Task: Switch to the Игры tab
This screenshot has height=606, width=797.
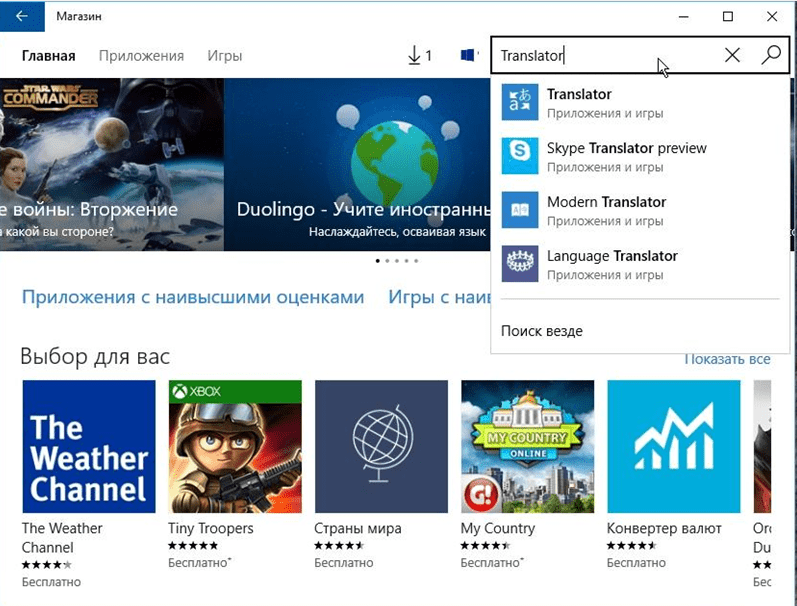Action: pos(225,56)
